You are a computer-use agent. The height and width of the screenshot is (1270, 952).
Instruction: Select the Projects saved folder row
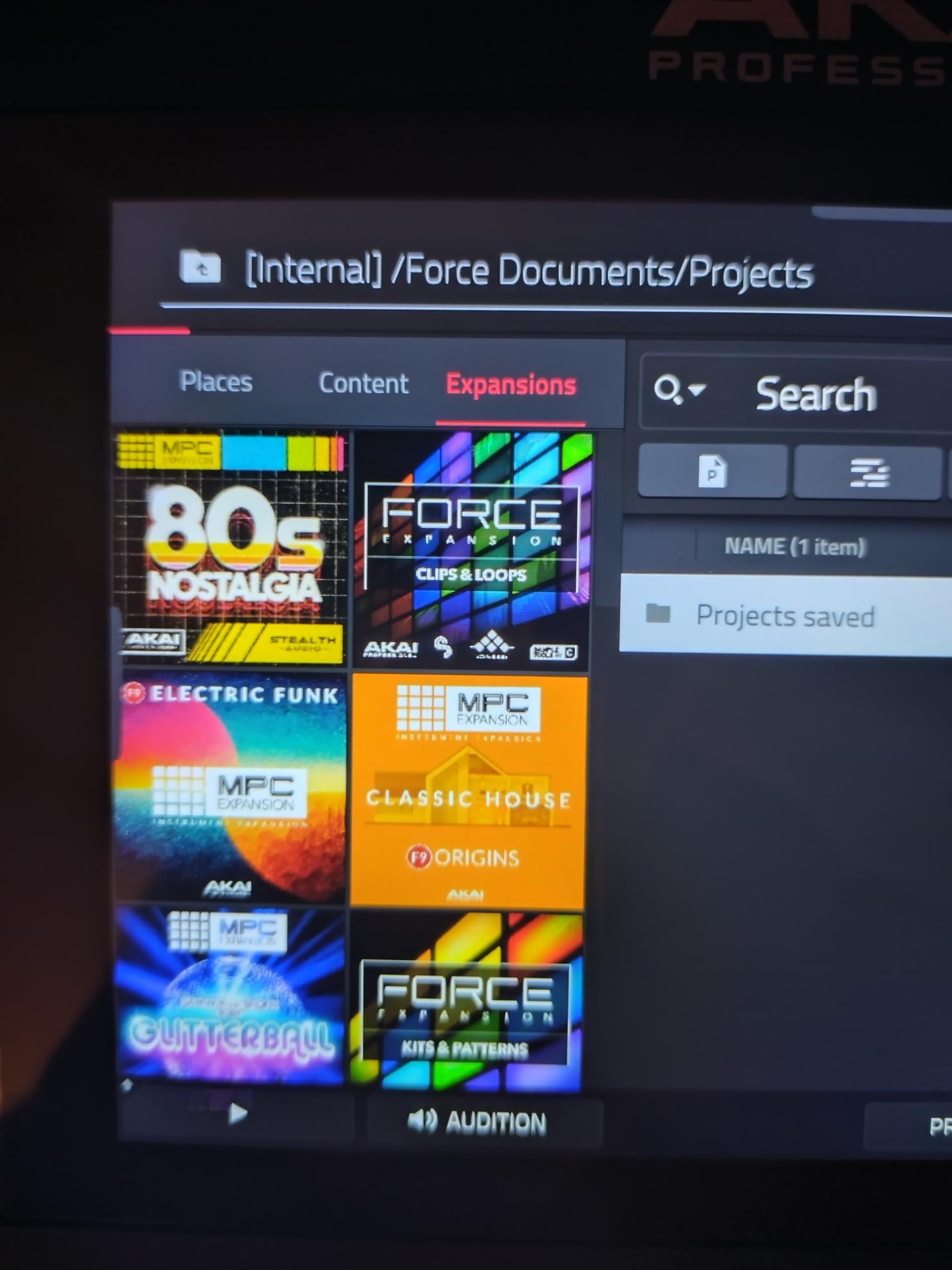(786, 615)
